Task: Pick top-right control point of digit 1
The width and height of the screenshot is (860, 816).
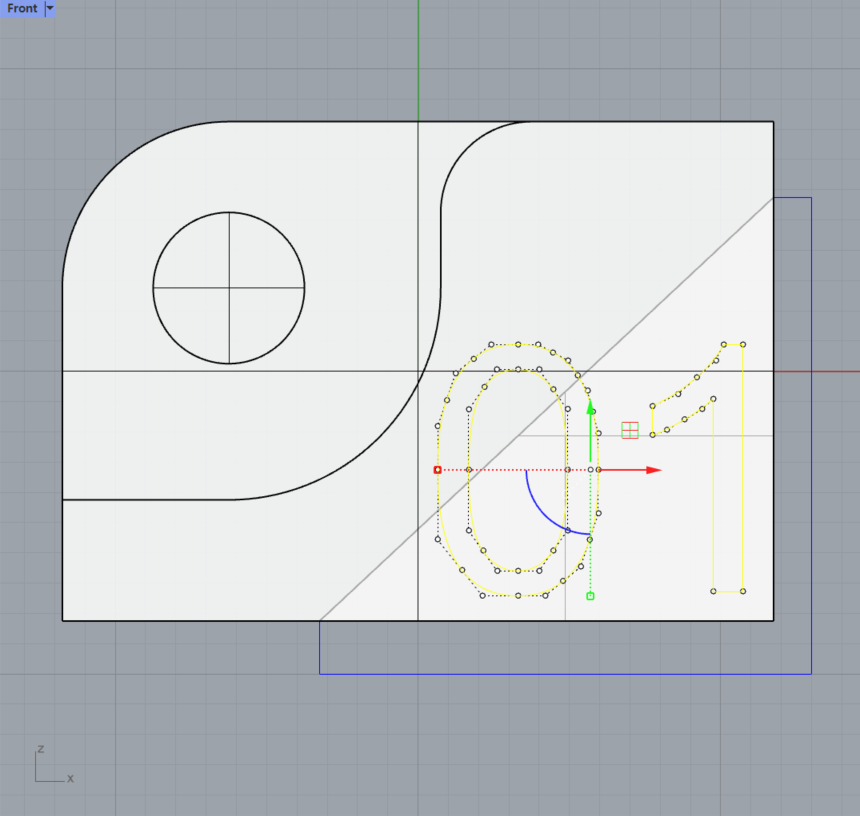Action: pos(743,344)
